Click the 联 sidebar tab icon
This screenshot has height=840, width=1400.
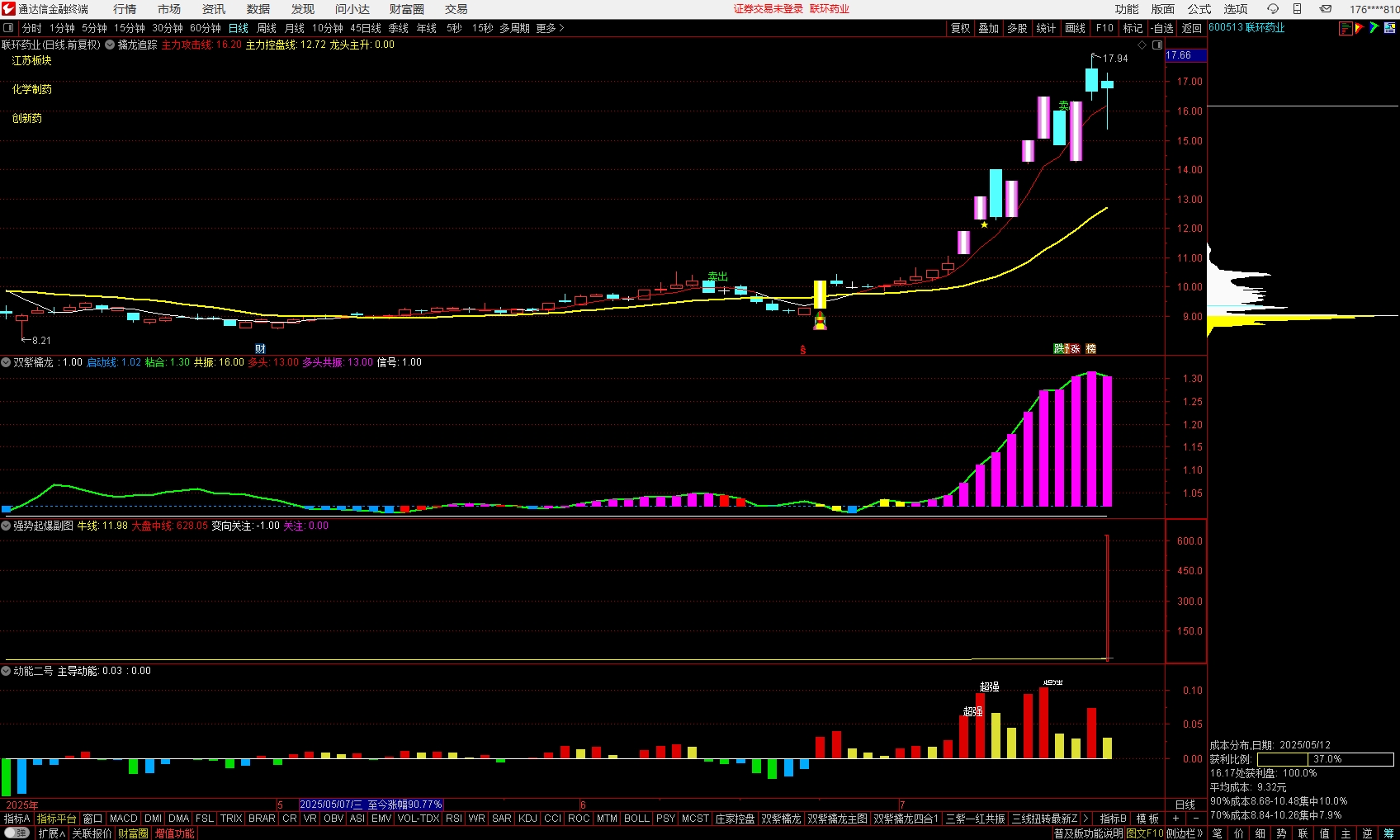pyautogui.click(x=1303, y=833)
